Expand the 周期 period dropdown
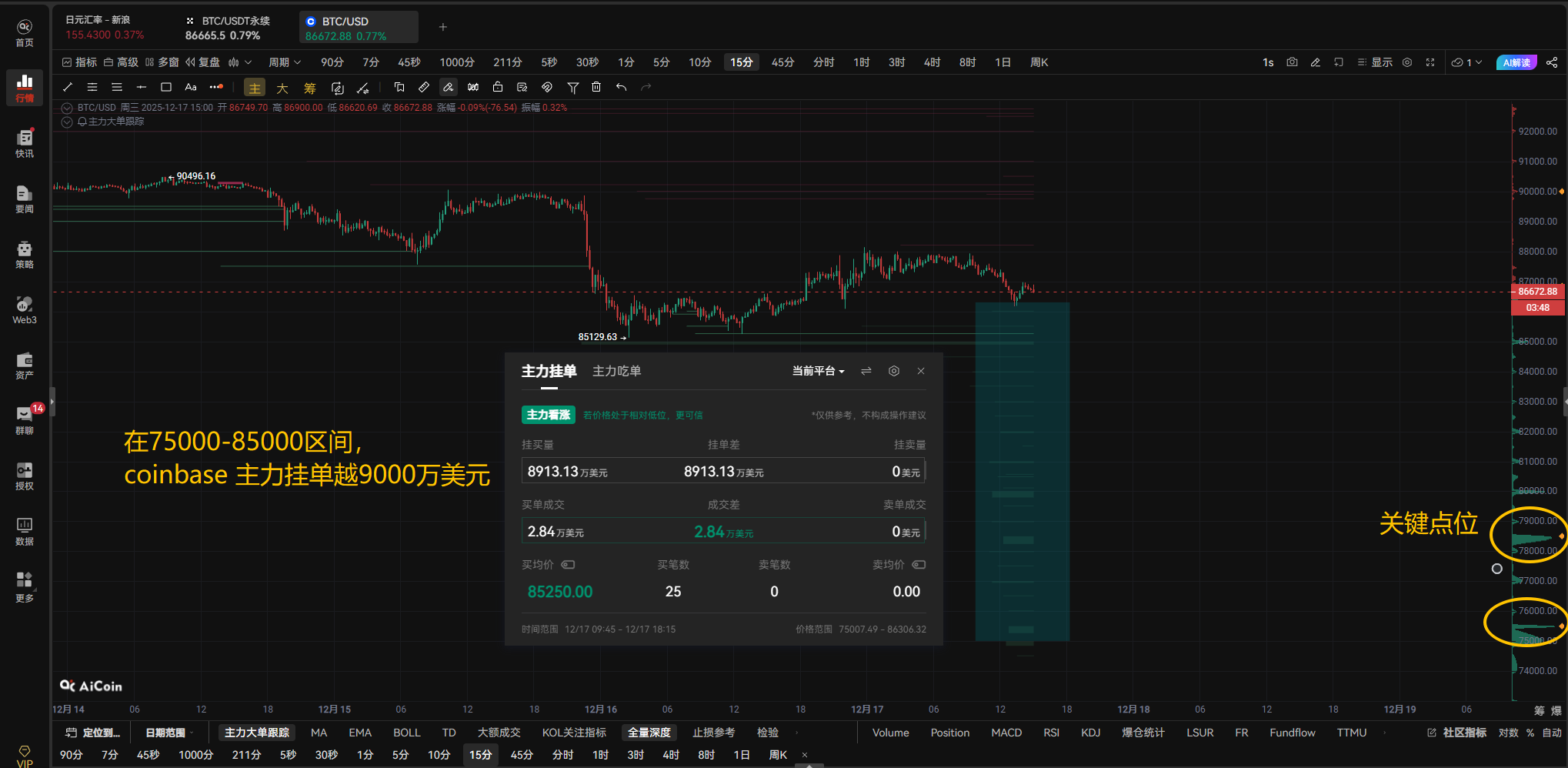 point(284,62)
